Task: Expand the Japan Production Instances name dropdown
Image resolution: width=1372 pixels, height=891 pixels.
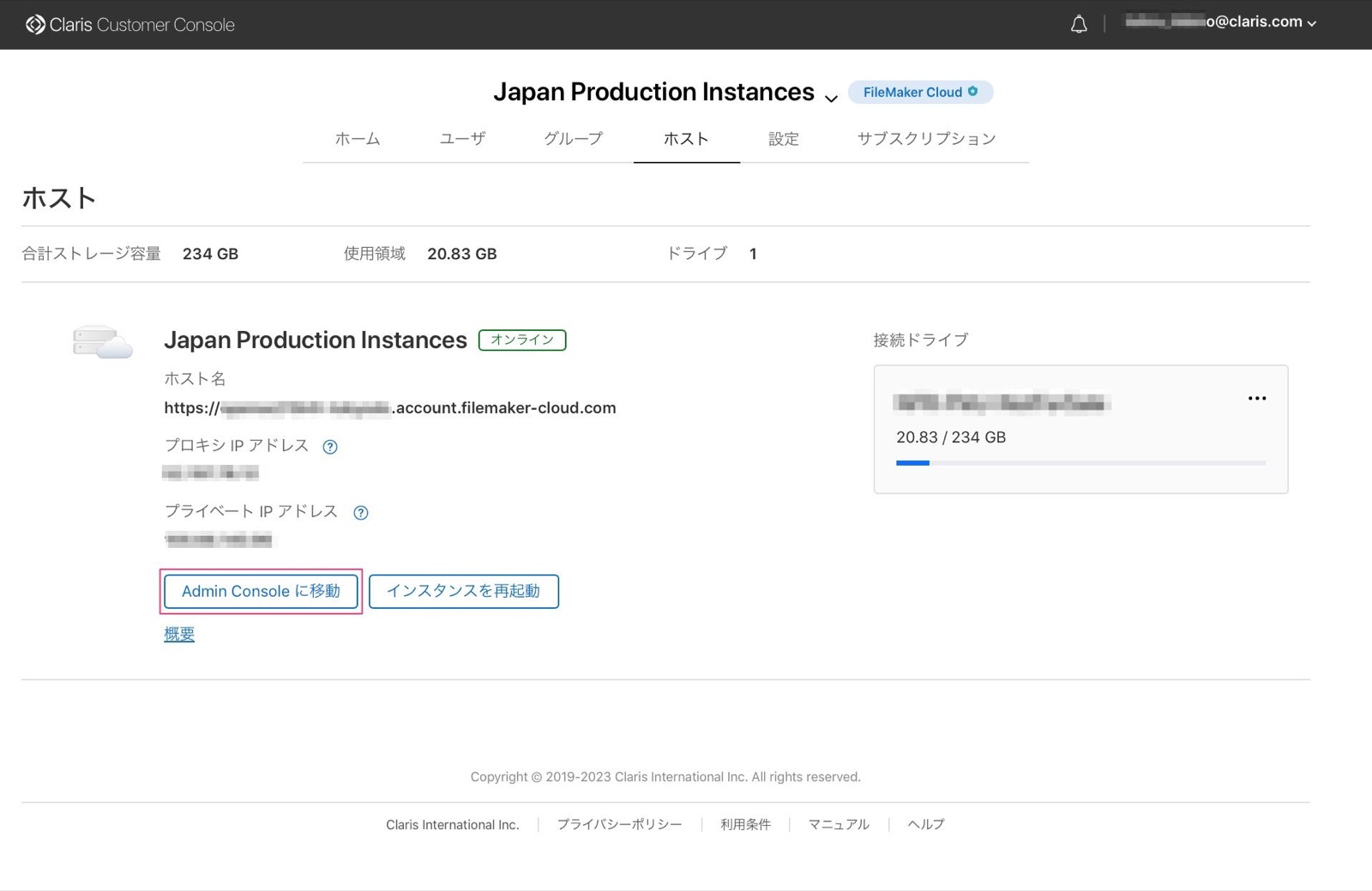Action: 831,99
